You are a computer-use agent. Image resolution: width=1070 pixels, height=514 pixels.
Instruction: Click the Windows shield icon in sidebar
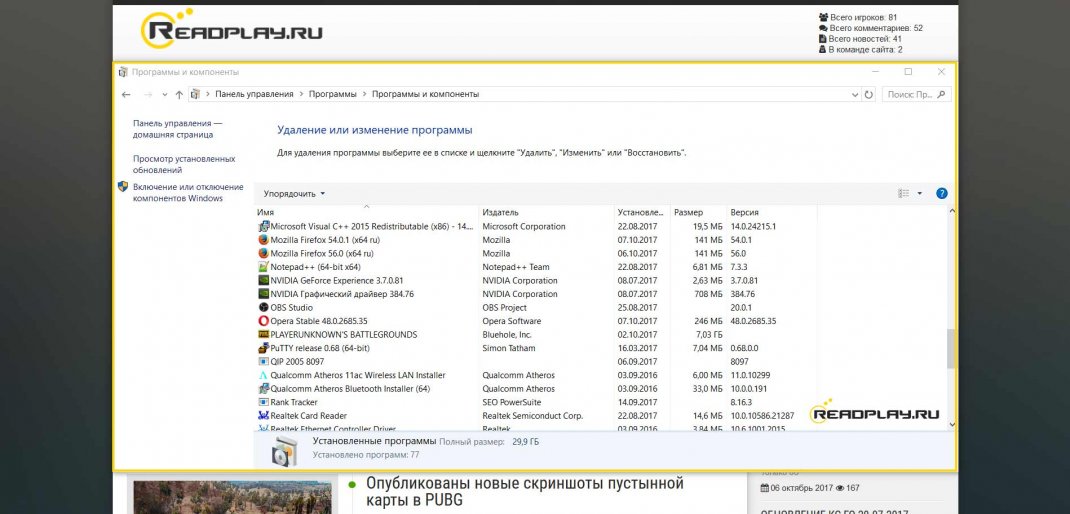point(123,186)
